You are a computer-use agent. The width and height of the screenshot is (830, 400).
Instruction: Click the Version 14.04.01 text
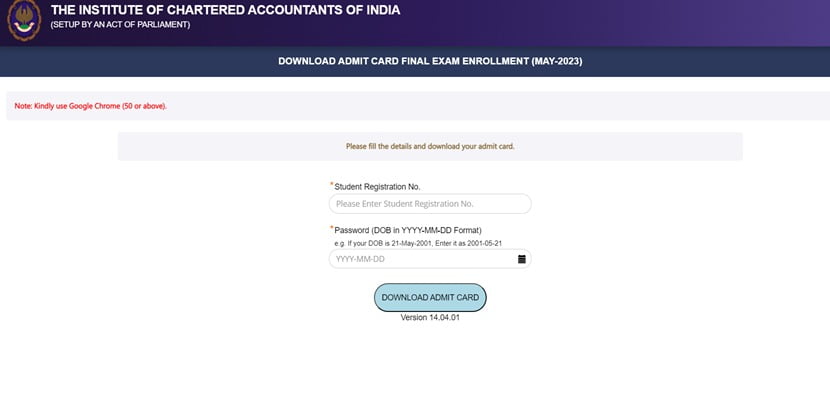pyautogui.click(x=430, y=317)
